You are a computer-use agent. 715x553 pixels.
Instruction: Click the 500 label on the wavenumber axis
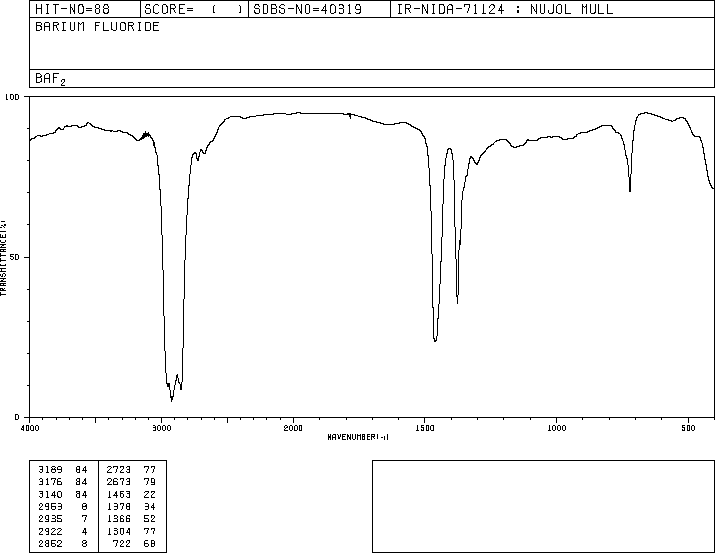pyautogui.click(x=688, y=428)
